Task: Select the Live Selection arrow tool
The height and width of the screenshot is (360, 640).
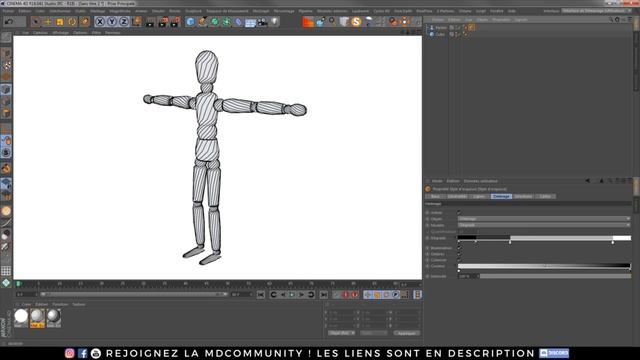Action: tap(36, 22)
